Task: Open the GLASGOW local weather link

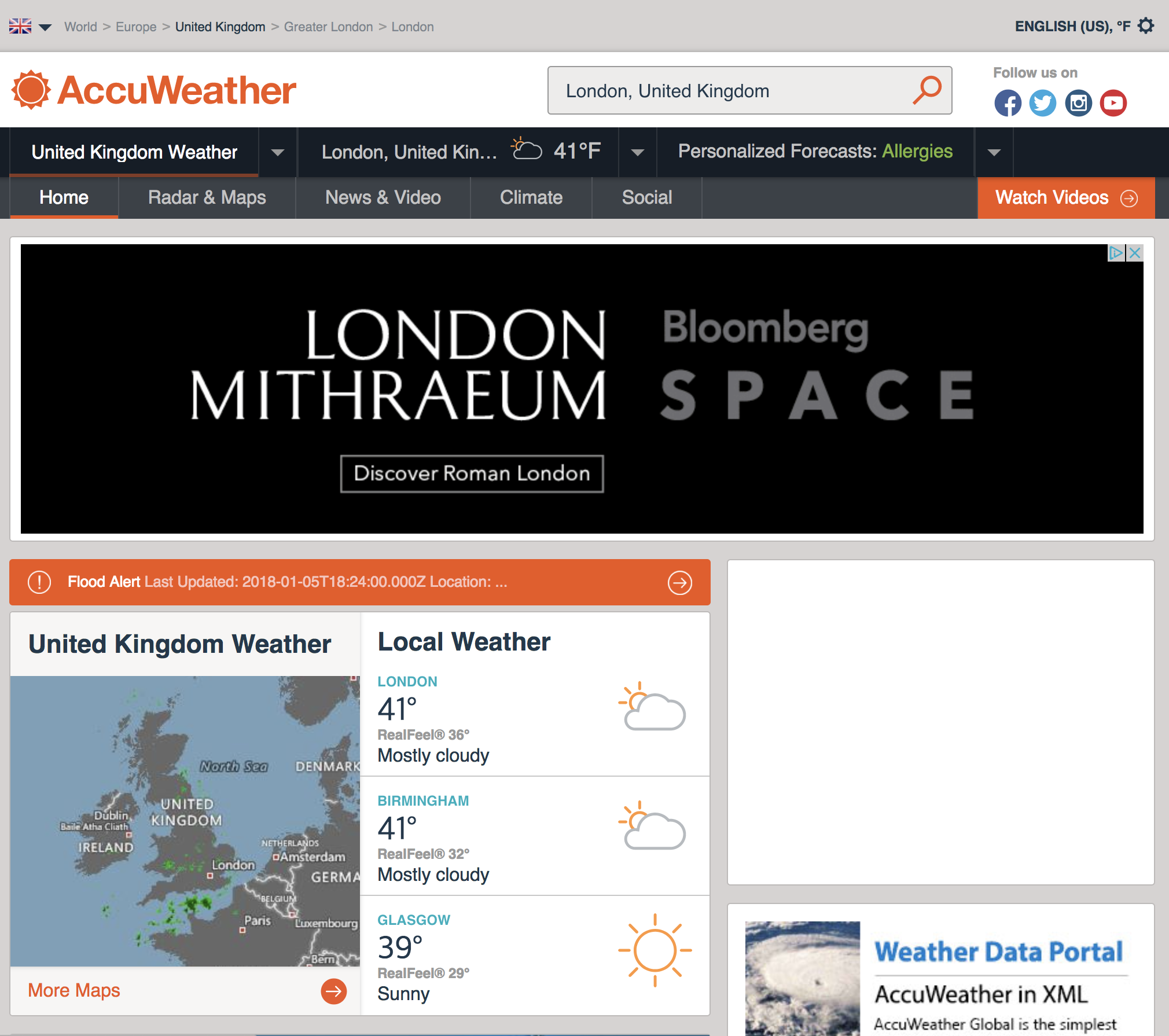Action: pyautogui.click(x=414, y=920)
